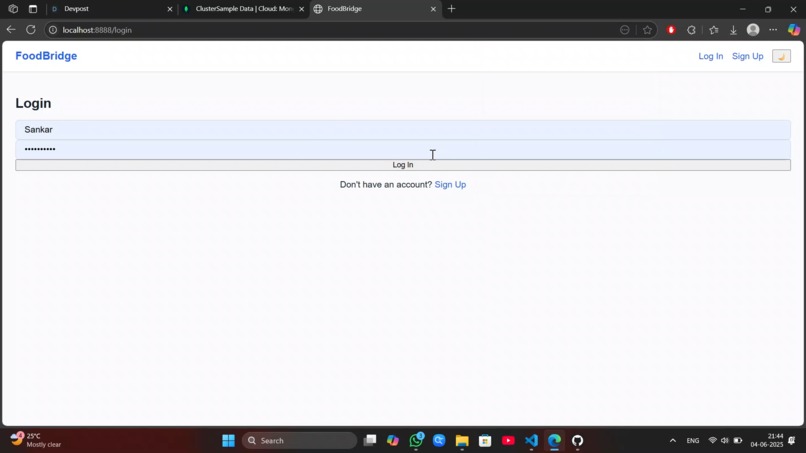
Task: Open GitHub Desktop from the taskbar
Action: [x=577, y=441]
